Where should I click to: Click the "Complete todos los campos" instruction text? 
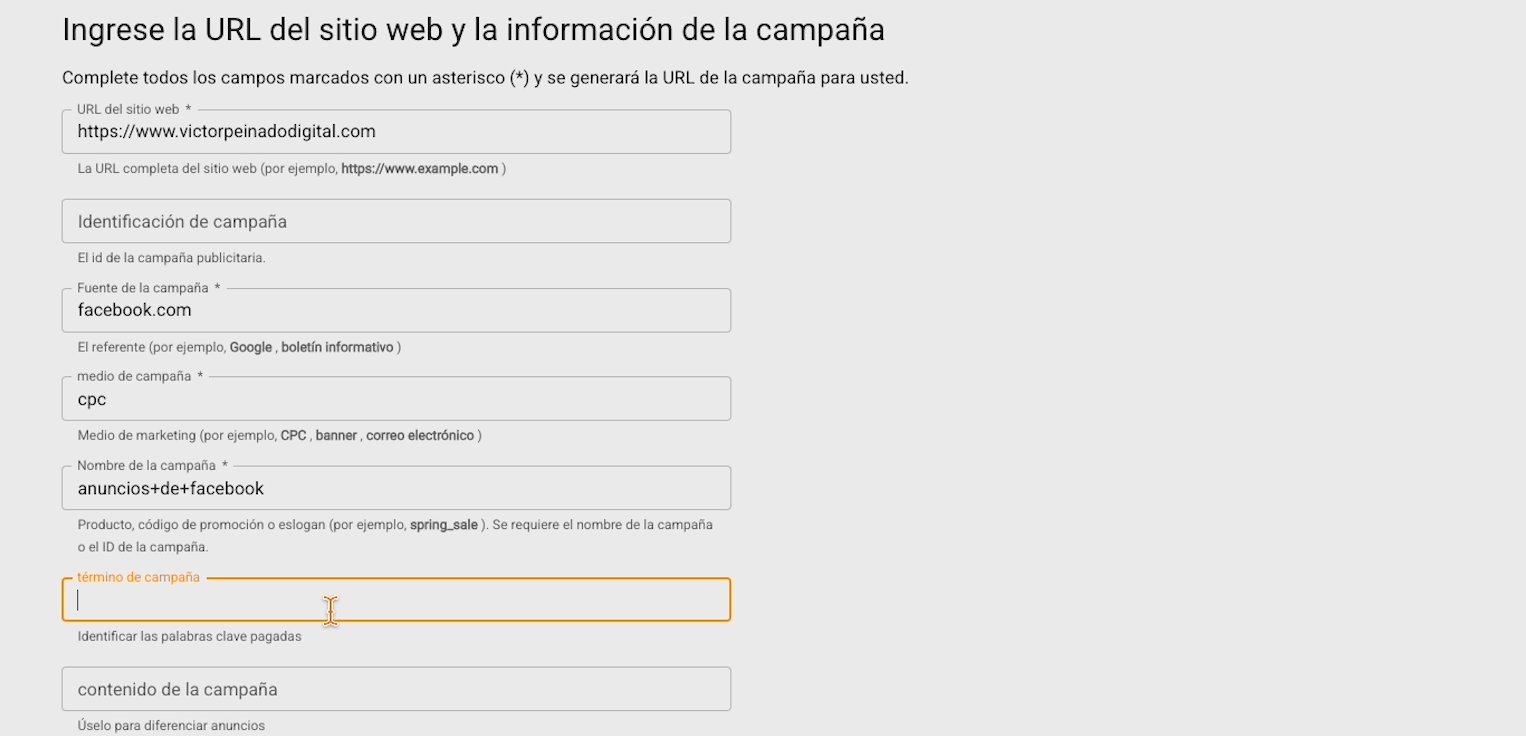(485, 78)
